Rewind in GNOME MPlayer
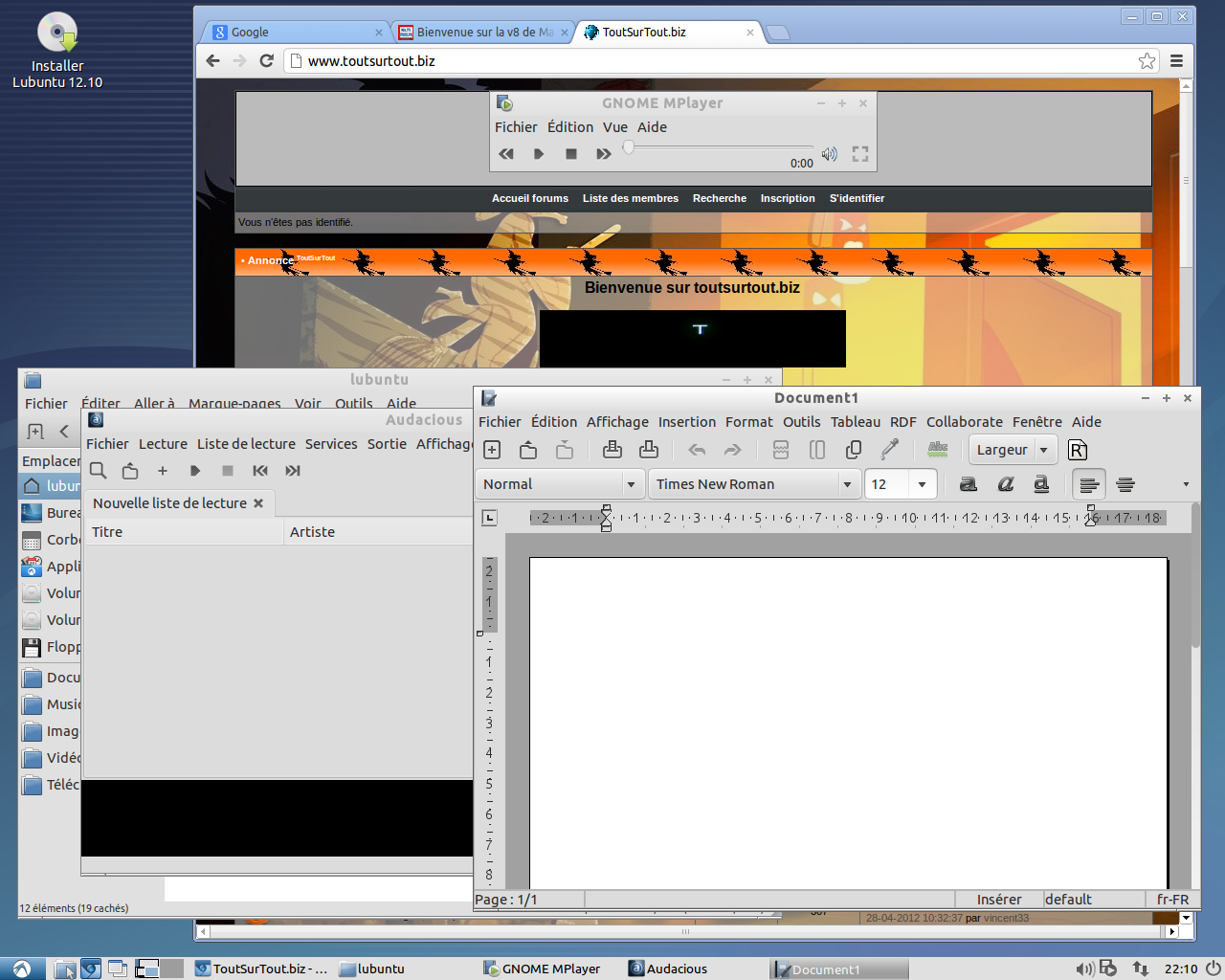Viewport: 1225px width, 980px height. click(506, 153)
